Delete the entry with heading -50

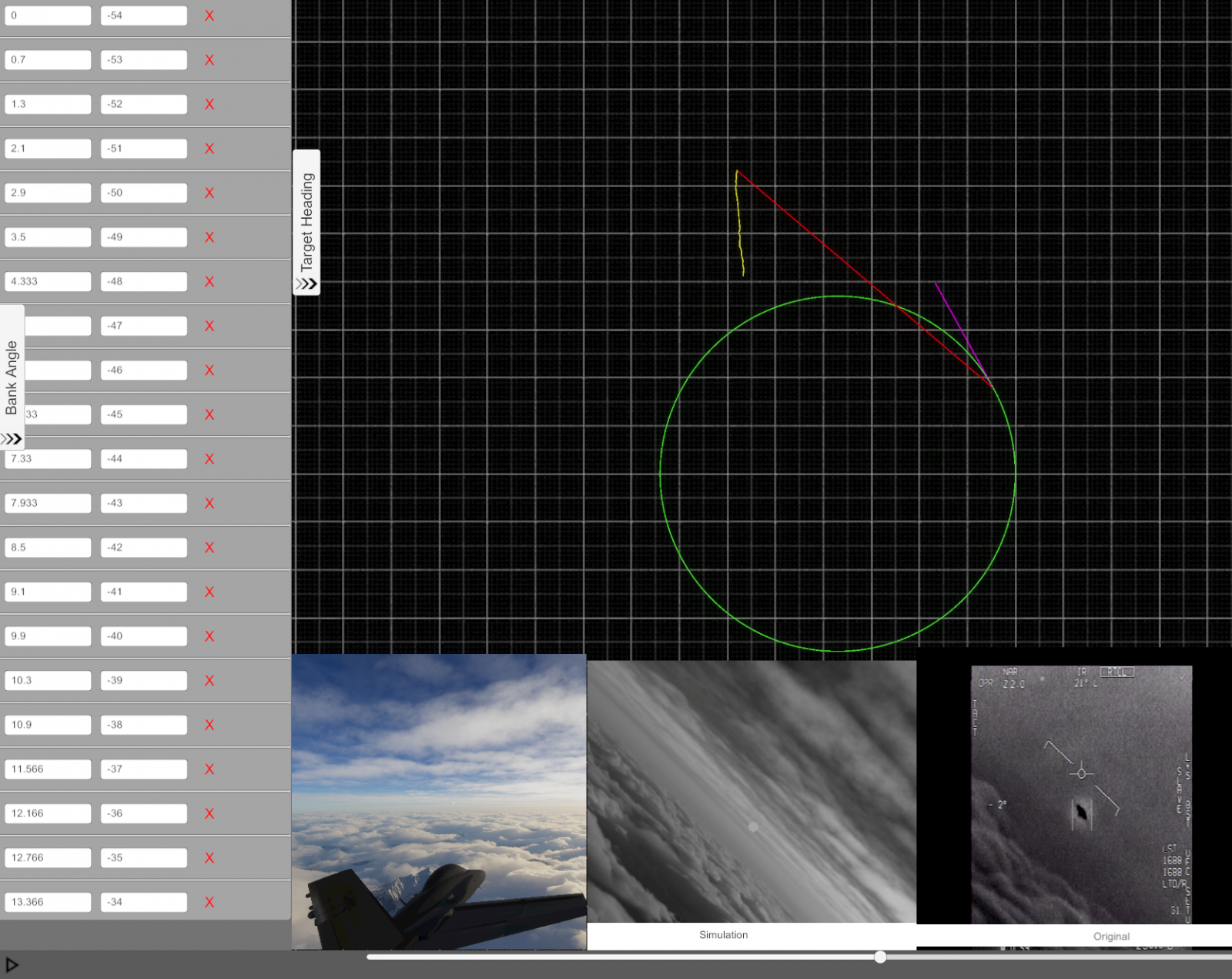pos(209,193)
